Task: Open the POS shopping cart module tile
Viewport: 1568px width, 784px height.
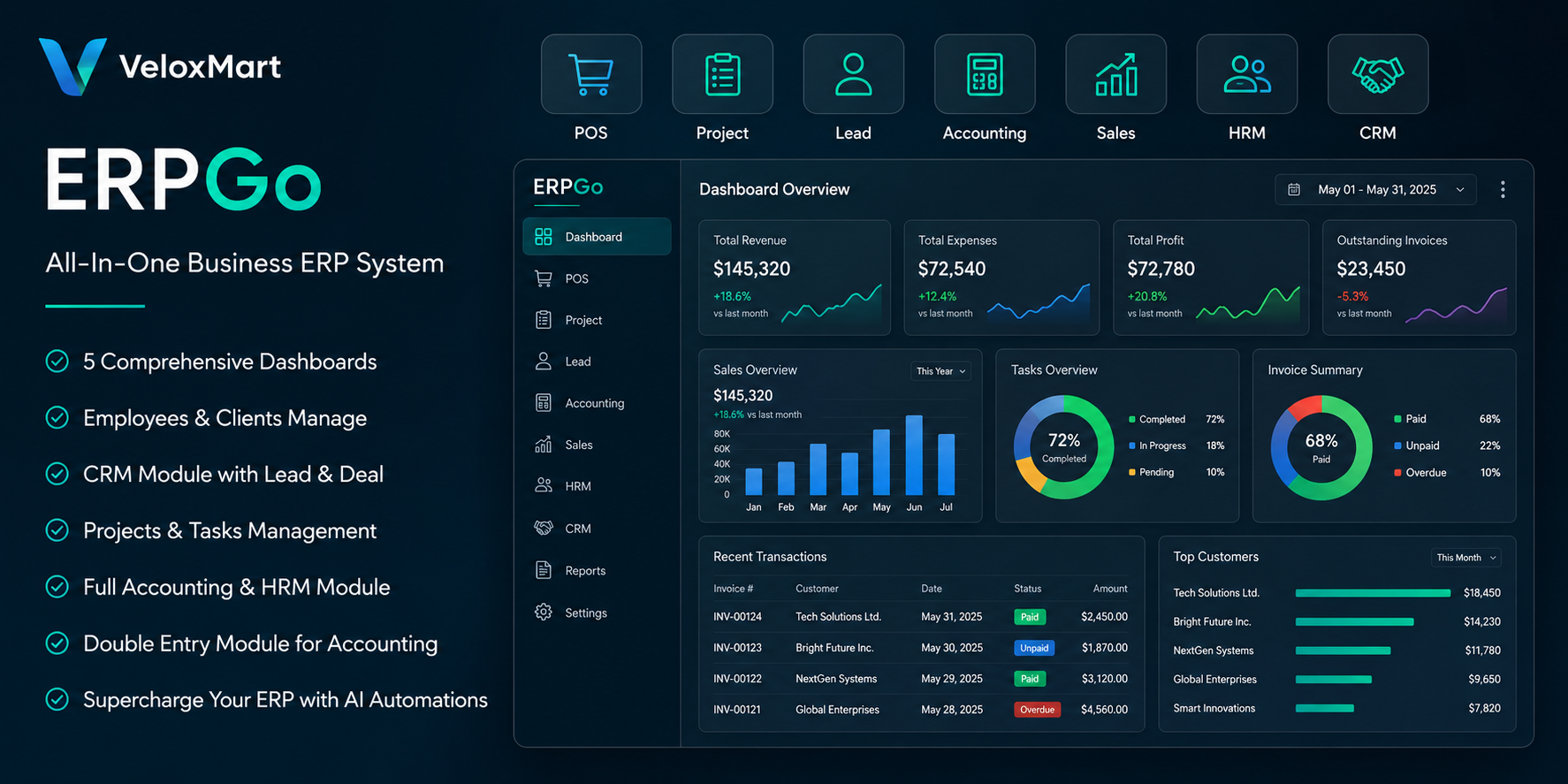Action: tap(591, 74)
